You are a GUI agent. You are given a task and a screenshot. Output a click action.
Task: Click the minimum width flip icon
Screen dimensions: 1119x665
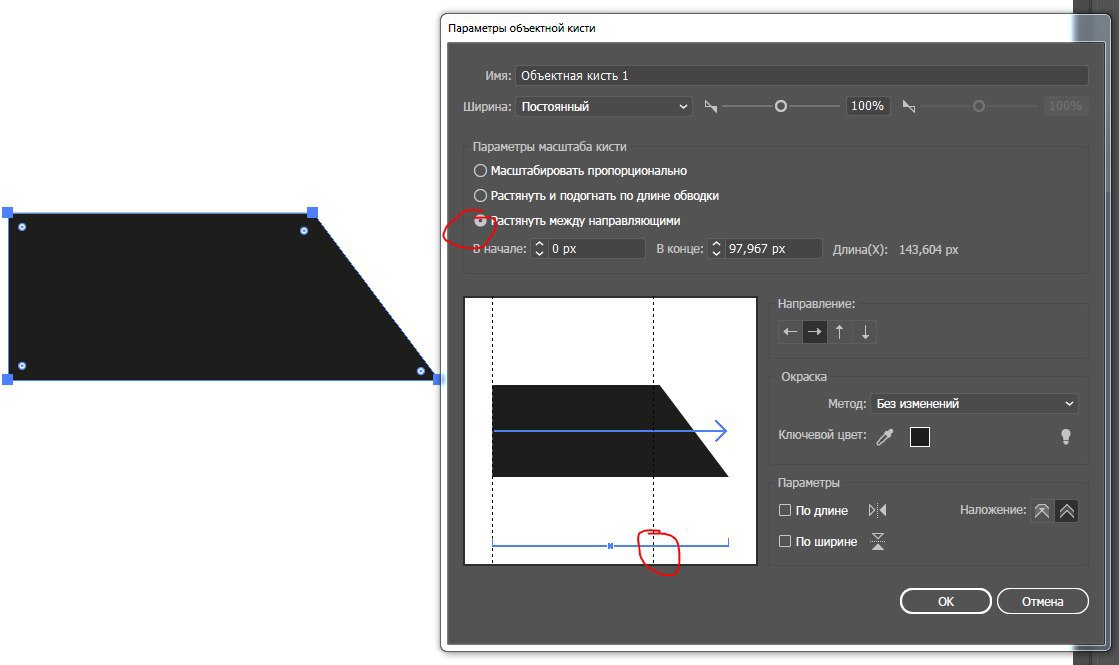(711, 106)
